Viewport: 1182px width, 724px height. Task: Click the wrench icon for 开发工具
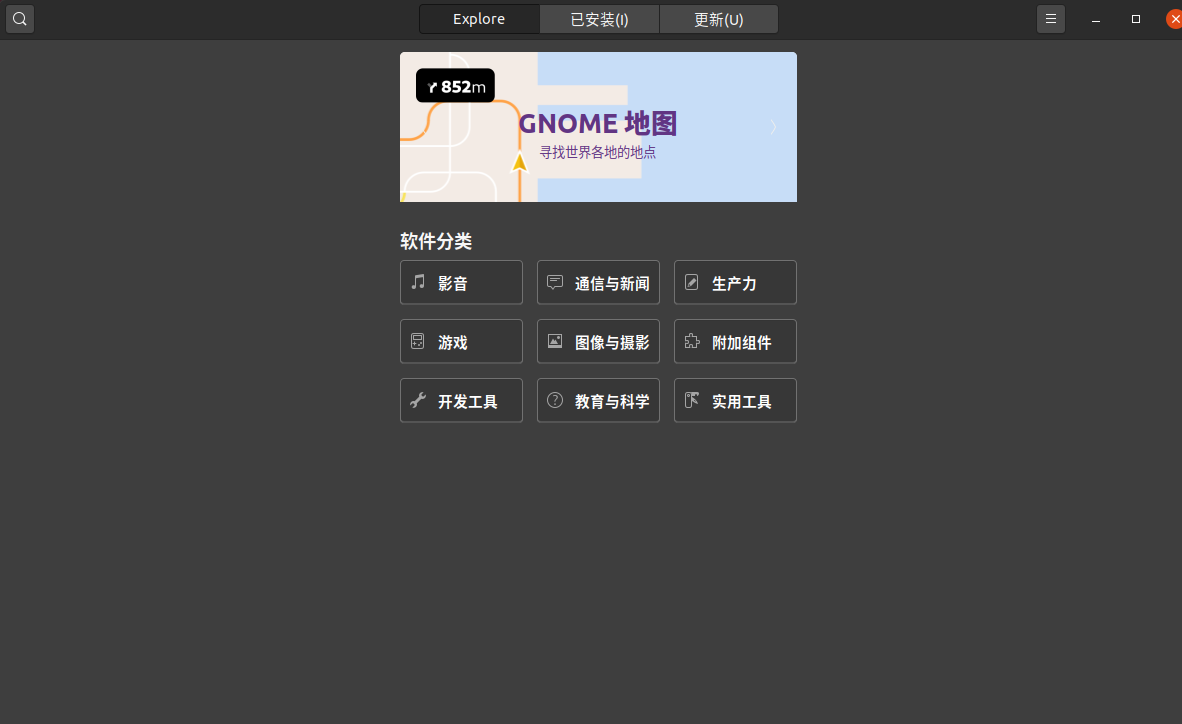(x=418, y=400)
